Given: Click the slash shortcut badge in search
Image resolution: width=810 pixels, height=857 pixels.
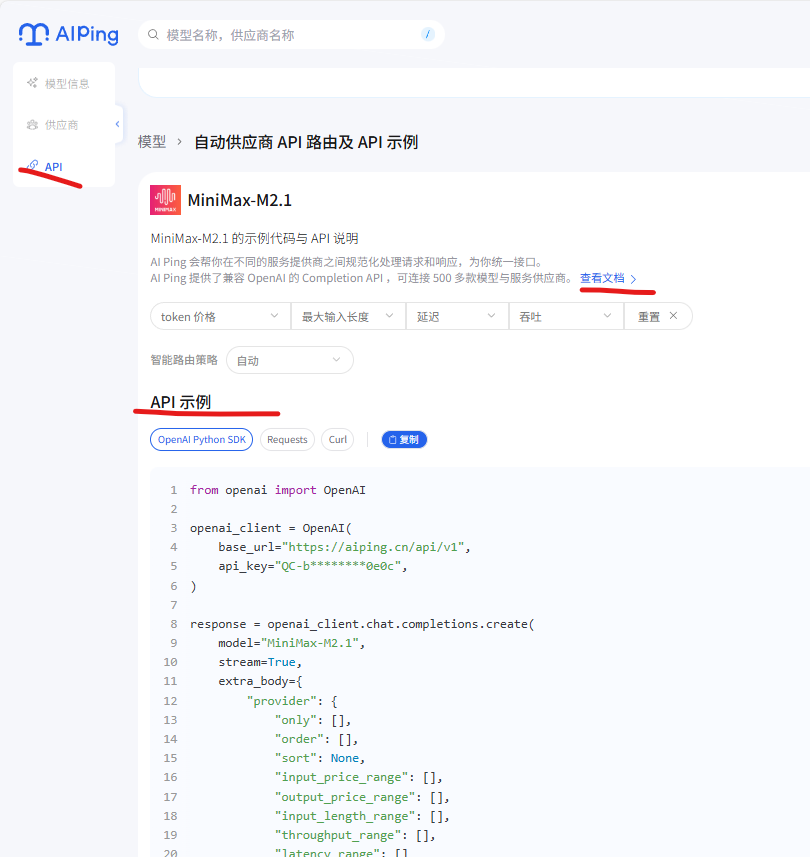Looking at the screenshot, I should click(x=428, y=34).
